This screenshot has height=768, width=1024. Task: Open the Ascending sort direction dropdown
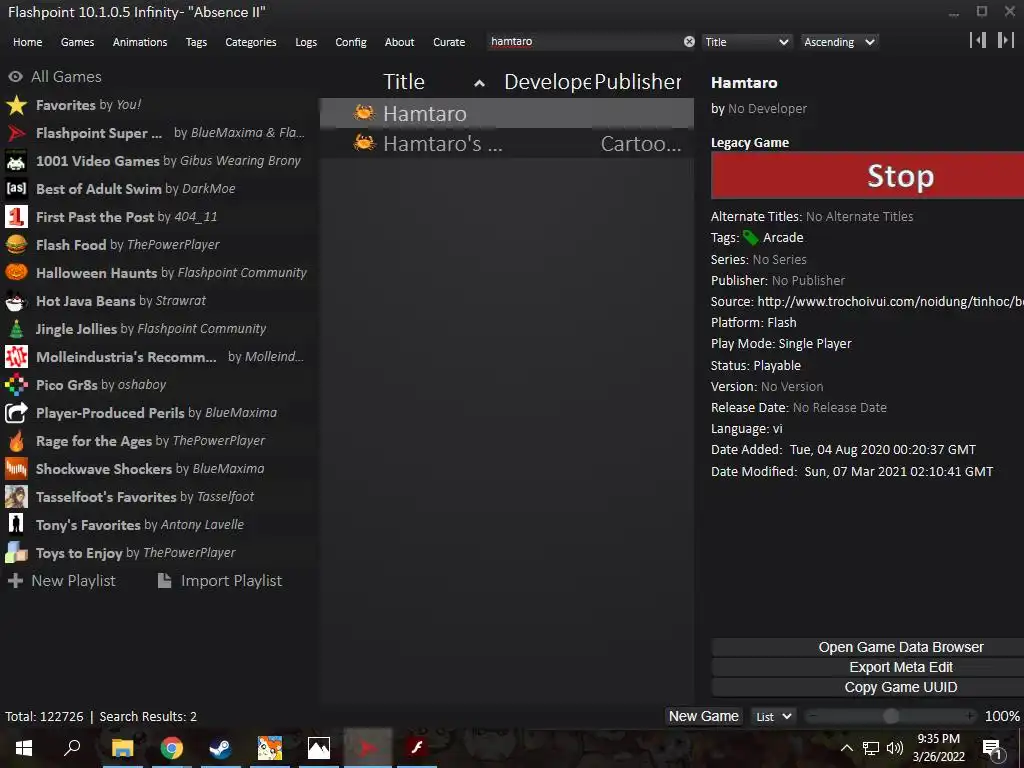(x=839, y=42)
